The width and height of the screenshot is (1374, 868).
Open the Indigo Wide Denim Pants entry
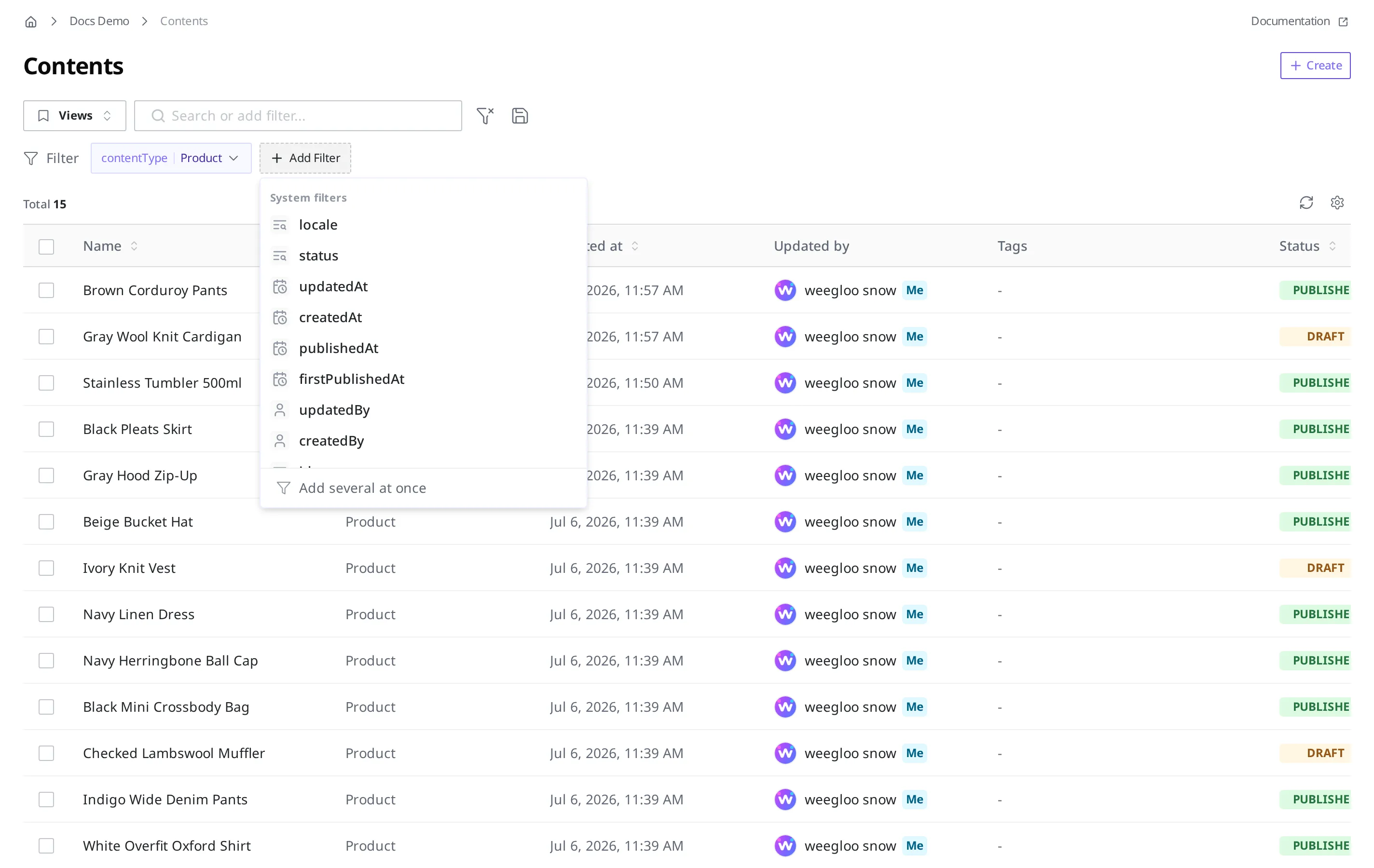pos(165,800)
